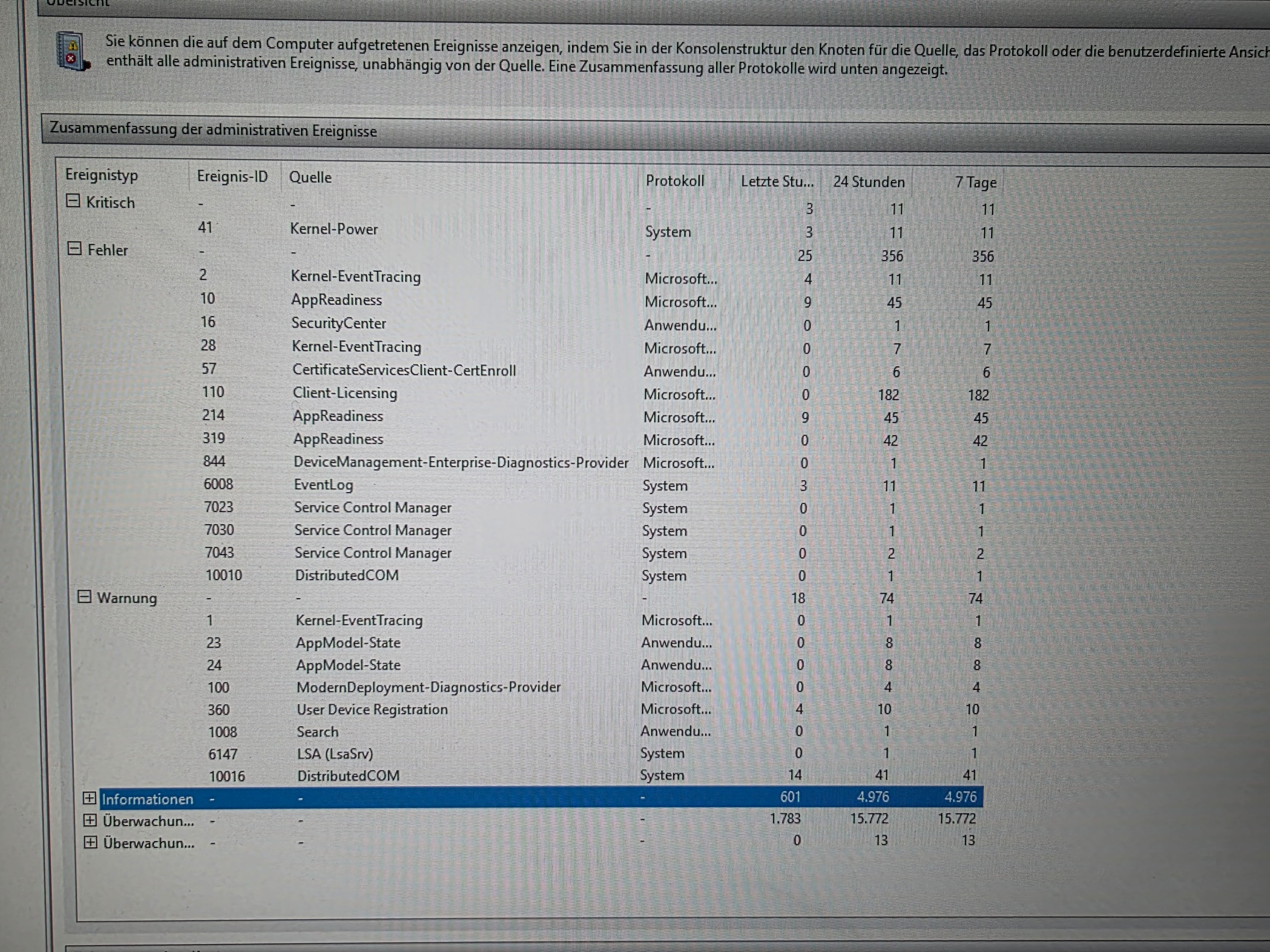Select the Kernel-Power event 41 row
The width and height of the screenshot is (1270, 952).
334,229
